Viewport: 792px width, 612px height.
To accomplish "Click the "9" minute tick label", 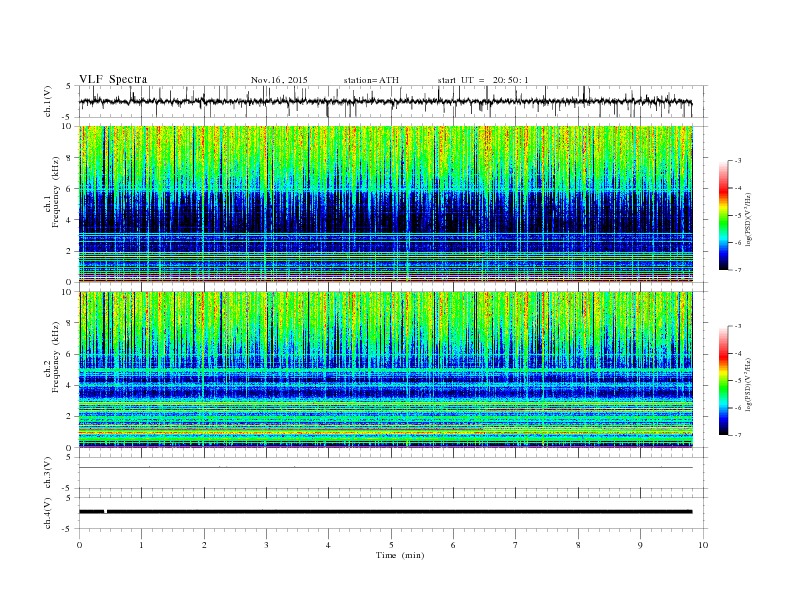I will [x=640, y=545].
